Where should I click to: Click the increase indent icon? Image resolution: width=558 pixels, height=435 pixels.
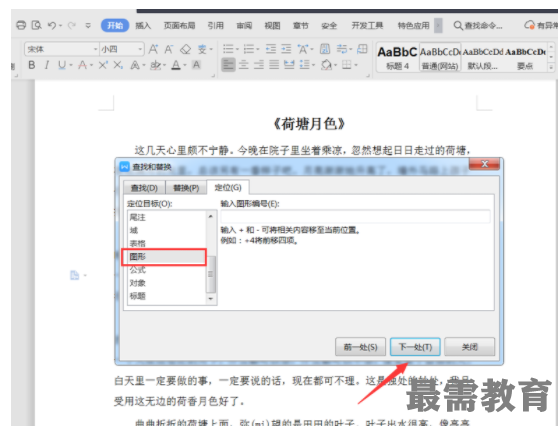(286, 49)
